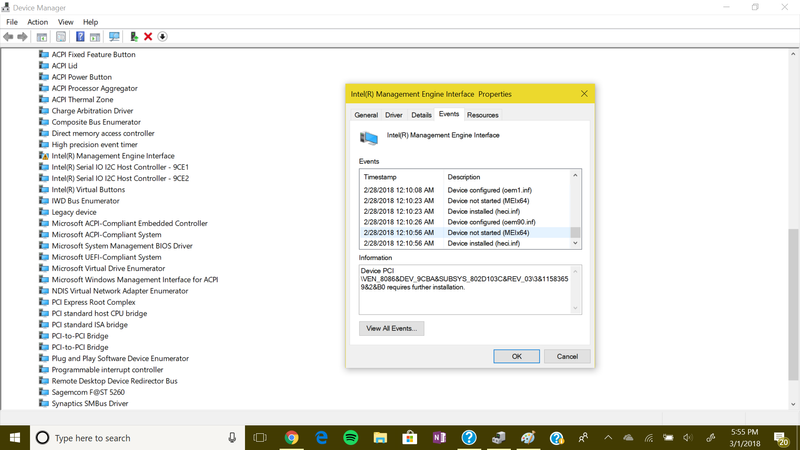Click Cancel in the Properties dialog
Image resolution: width=800 pixels, height=450 pixels.
[567, 357]
